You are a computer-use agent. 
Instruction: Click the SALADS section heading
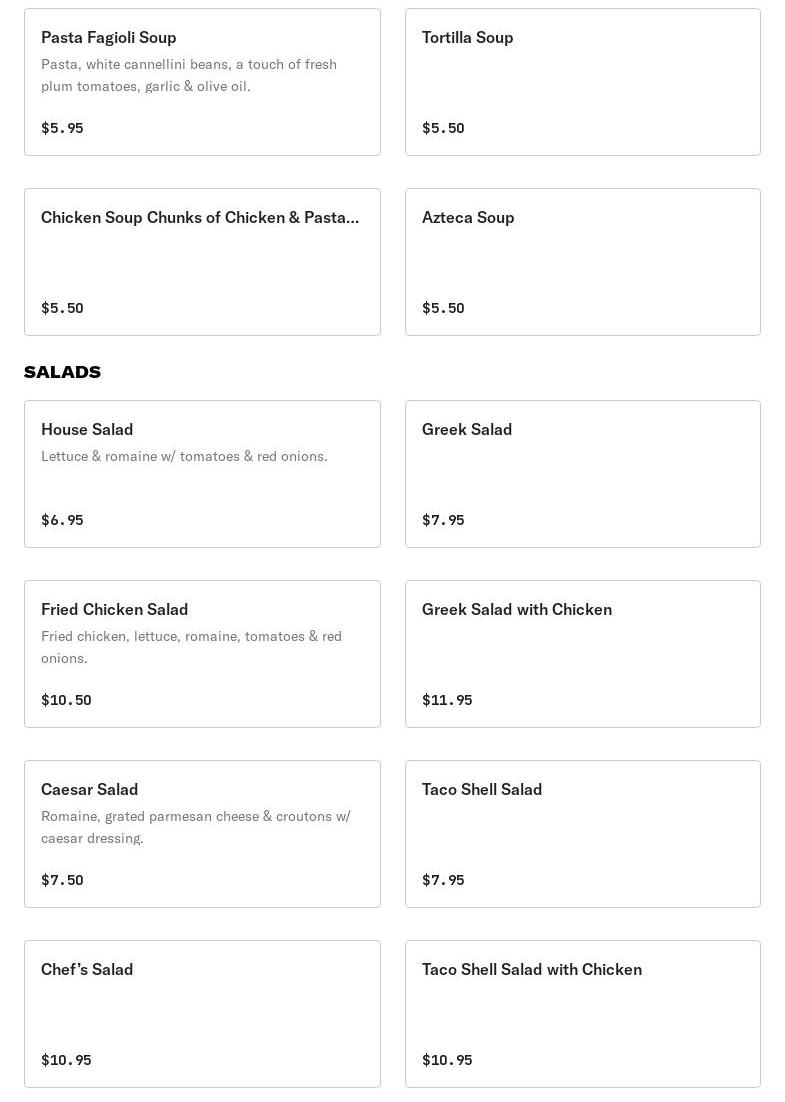[x=62, y=372]
